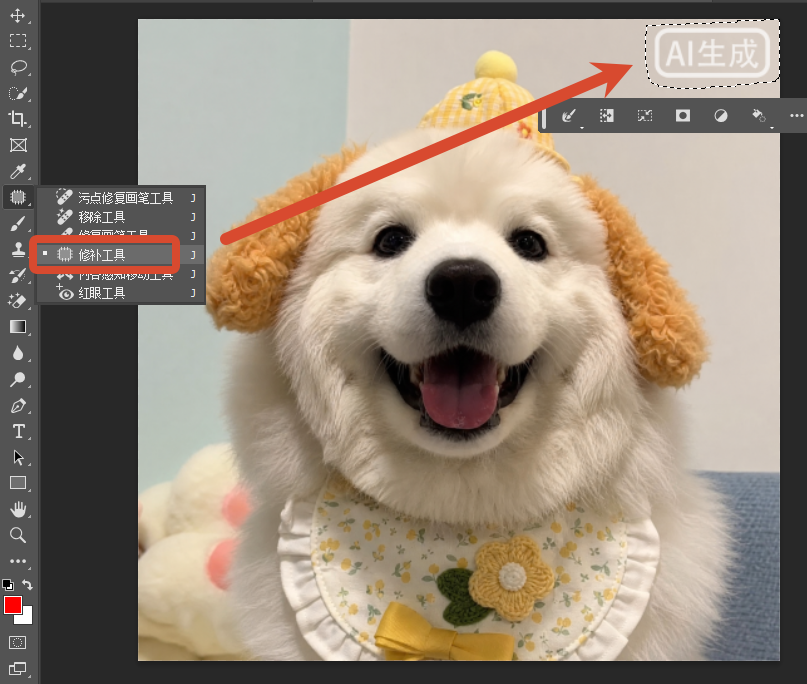This screenshot has width=807, height=684.
Task: Select the Zoom tool
Action: 18,535
